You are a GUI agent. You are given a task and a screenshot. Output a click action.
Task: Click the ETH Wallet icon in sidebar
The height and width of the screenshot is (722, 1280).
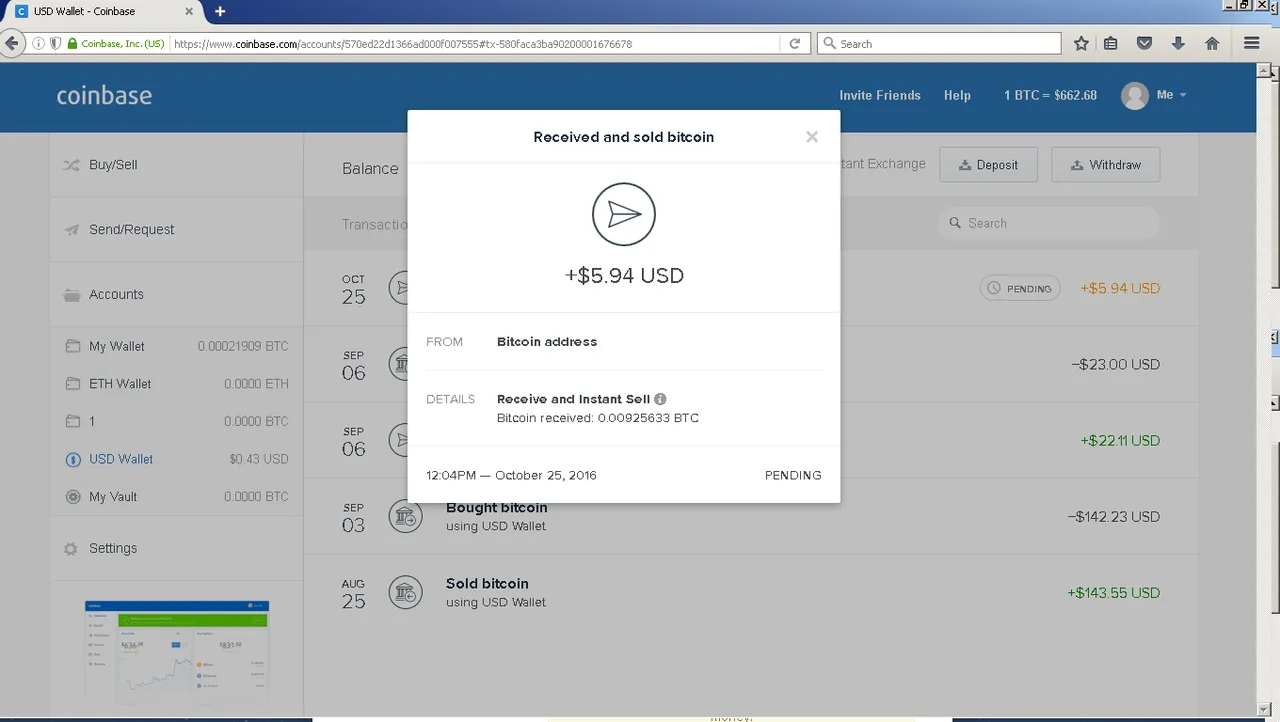pos(72,383)
